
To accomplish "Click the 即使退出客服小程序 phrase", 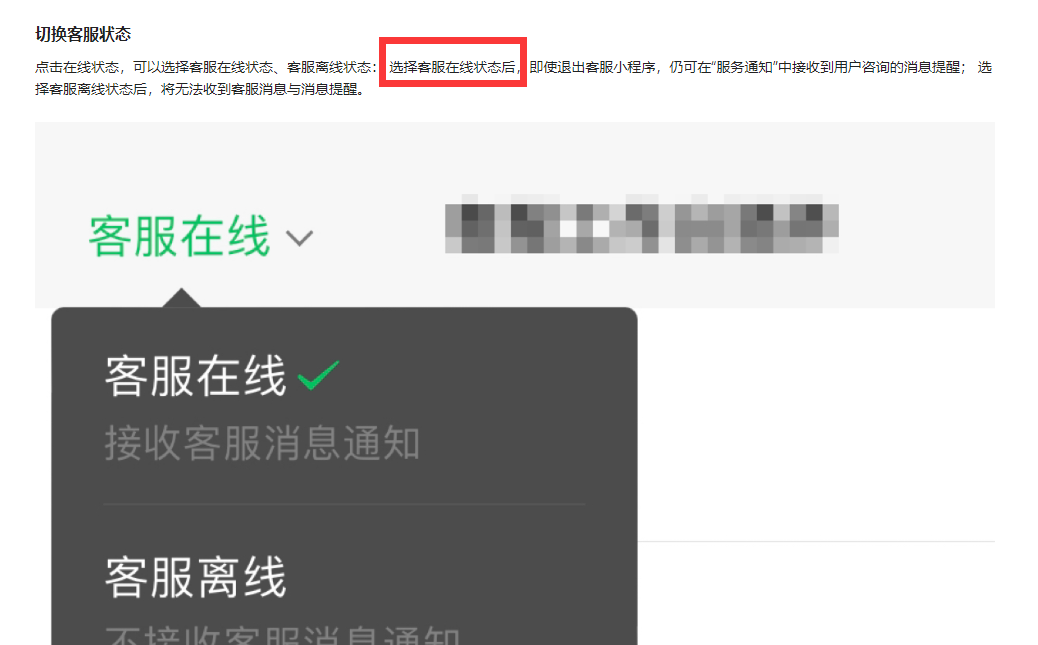I will tap(592, 67).
